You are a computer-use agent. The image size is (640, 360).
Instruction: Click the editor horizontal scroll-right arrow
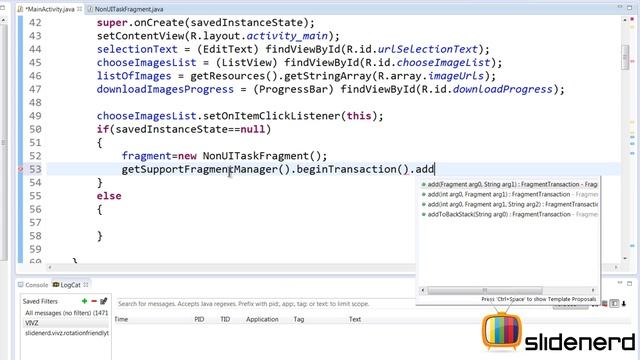616,267
